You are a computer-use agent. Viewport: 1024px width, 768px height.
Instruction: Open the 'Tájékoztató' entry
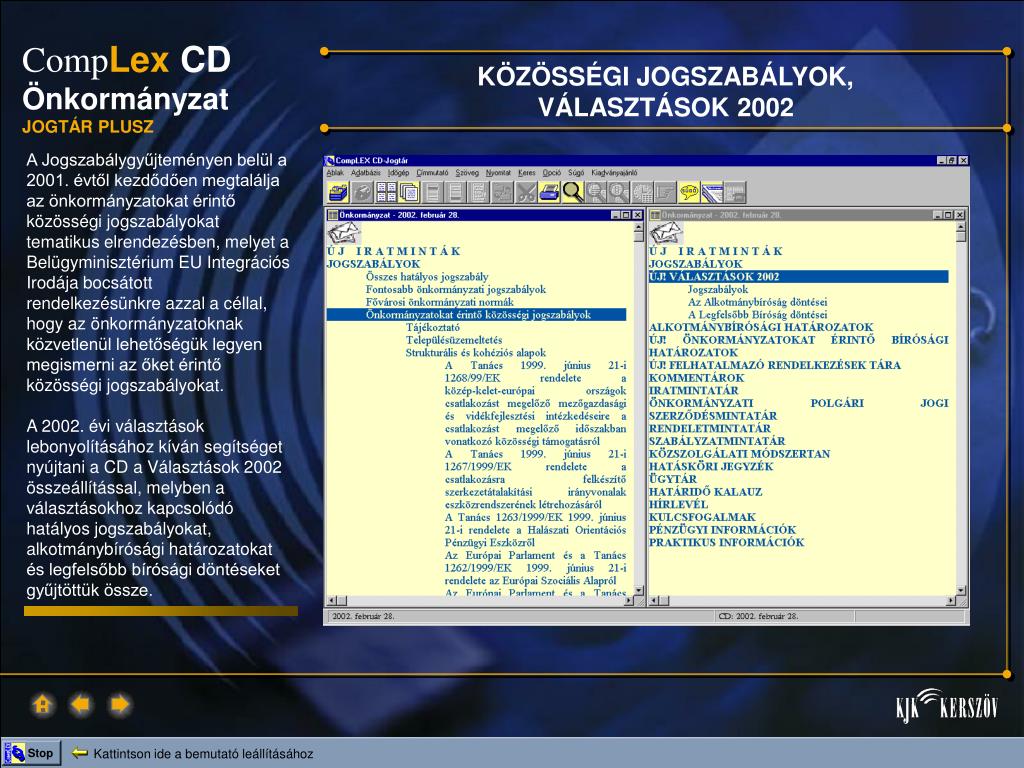(432, 328)
